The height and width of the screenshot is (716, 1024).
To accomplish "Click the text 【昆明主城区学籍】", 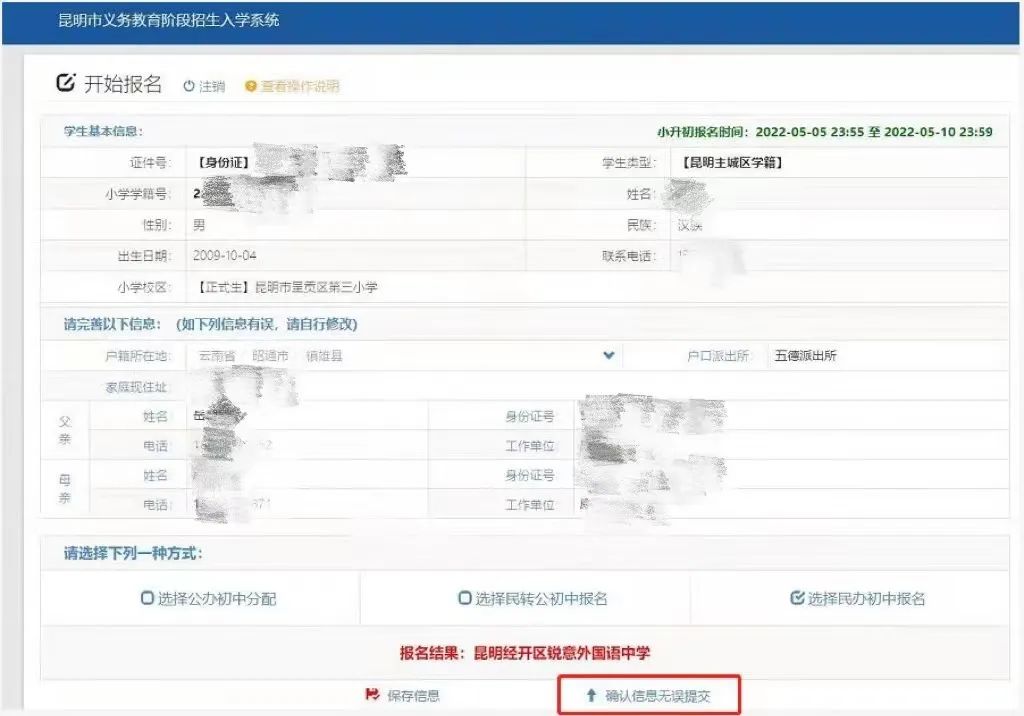I will click(x=731, y=163).
